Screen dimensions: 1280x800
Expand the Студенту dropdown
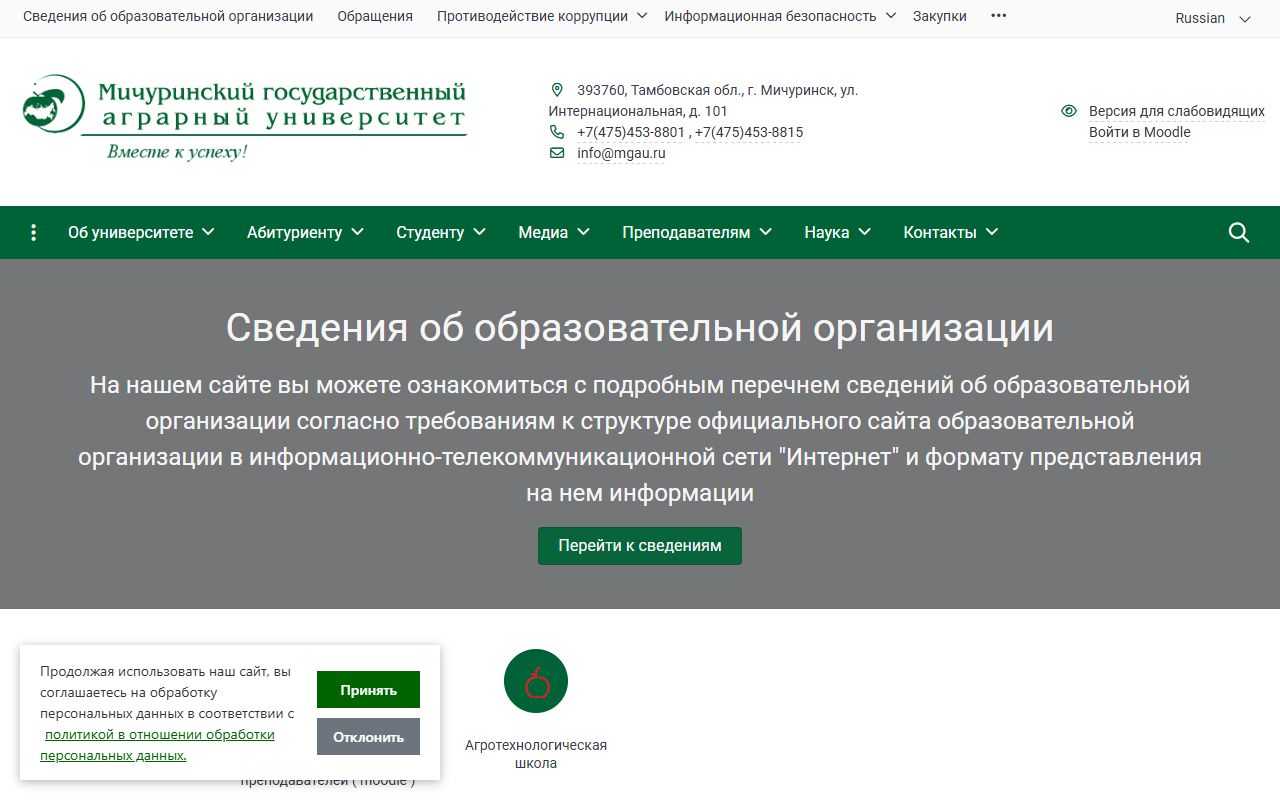[441, 233]
